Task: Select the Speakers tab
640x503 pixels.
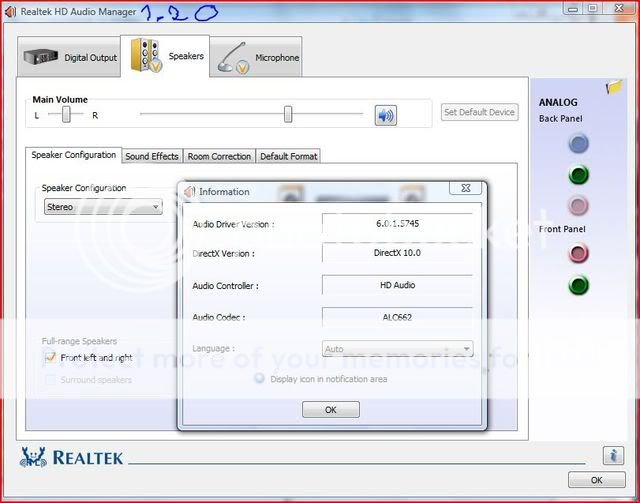Action: click(165, 56)
